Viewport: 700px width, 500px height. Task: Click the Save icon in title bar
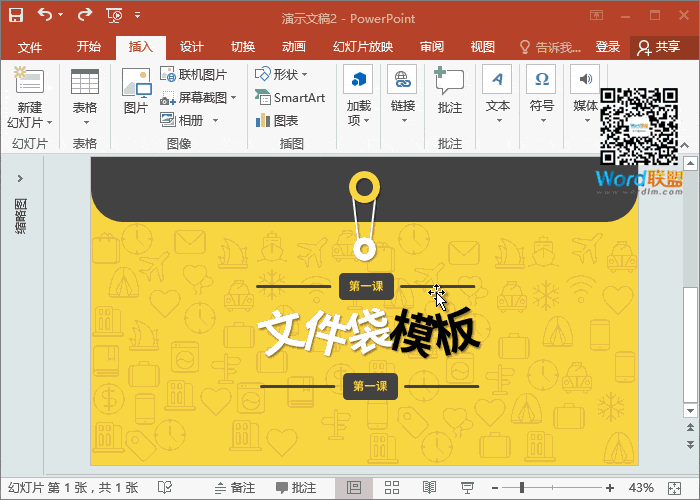[x=16, y=15]
